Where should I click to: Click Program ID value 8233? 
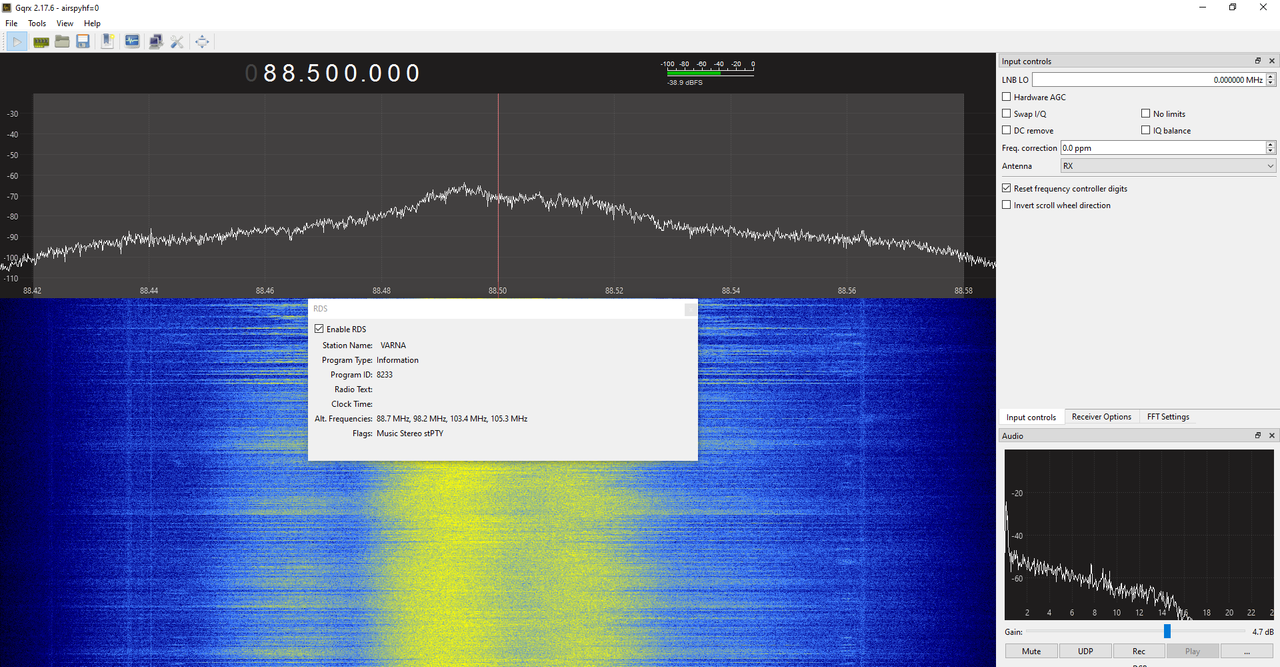(x=385, y=375)
